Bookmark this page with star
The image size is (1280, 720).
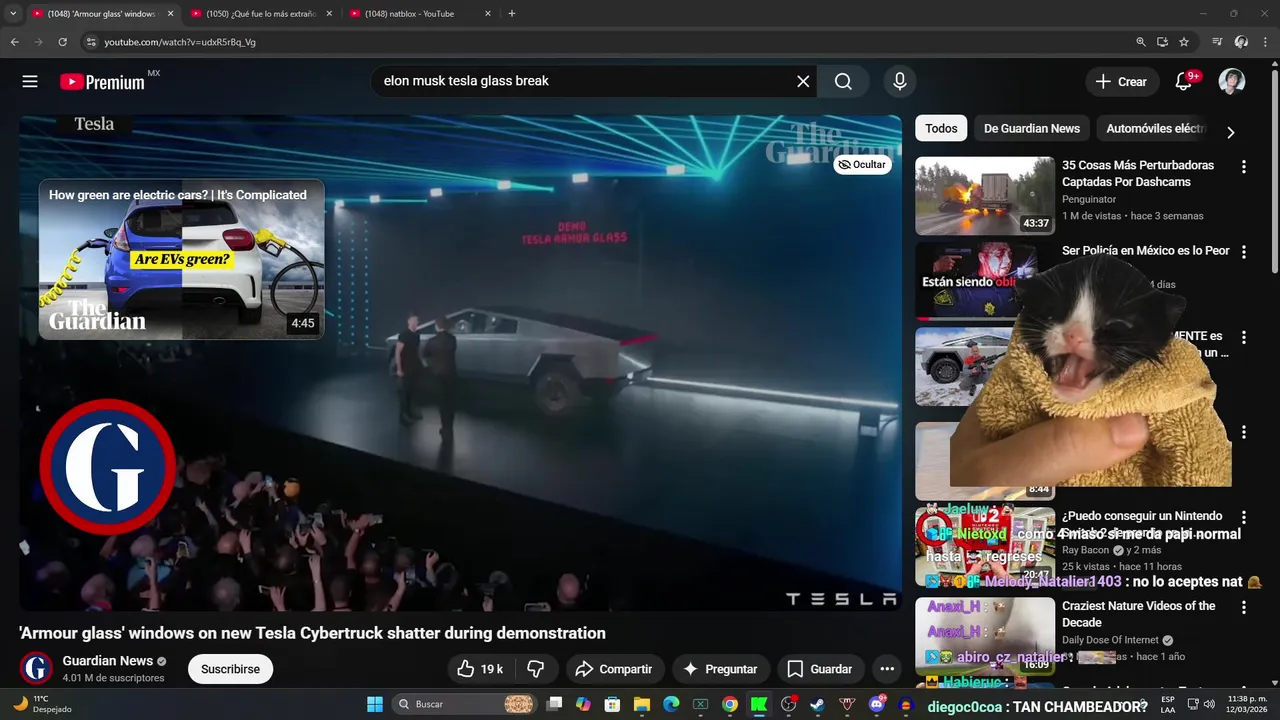pos(1184,42)
